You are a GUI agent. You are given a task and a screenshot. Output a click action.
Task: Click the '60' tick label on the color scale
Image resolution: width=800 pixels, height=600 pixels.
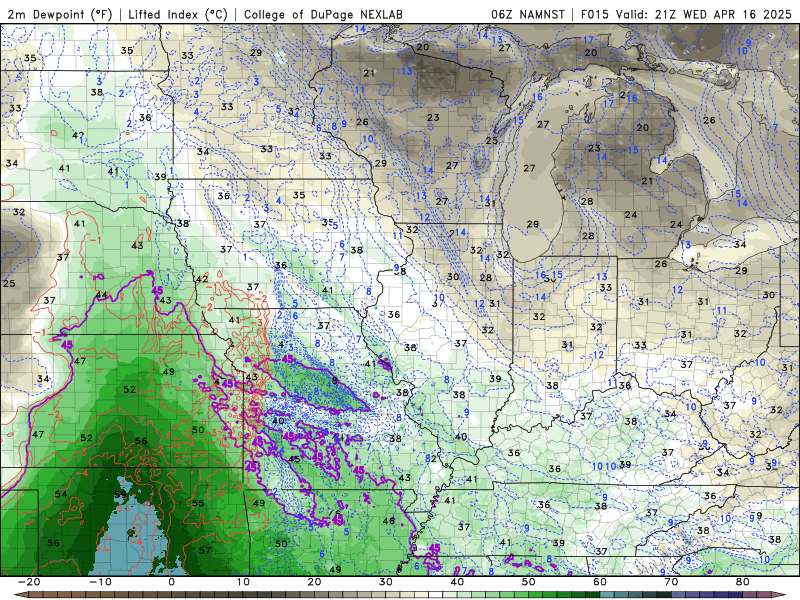point(600,582)
